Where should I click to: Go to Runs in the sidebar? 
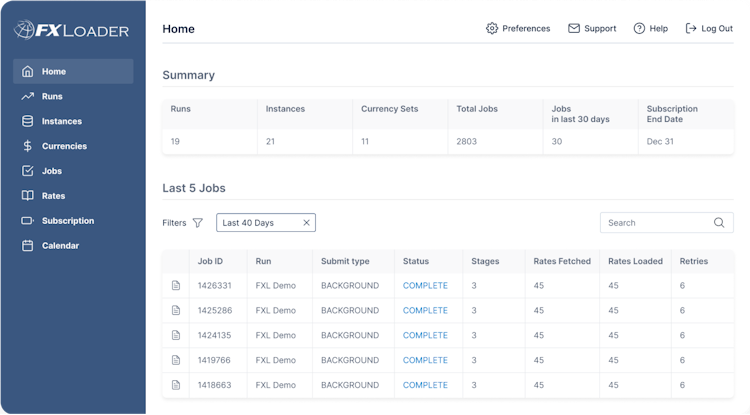[x=52, y=97]
